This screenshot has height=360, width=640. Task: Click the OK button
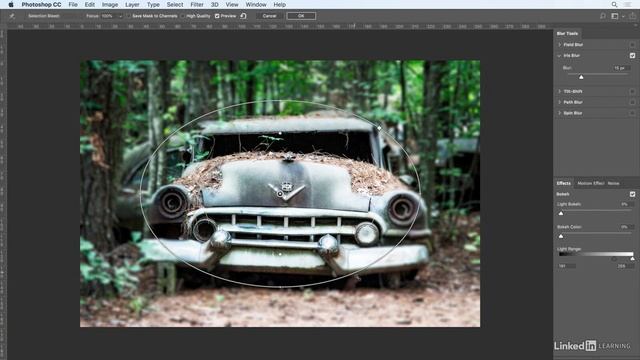coord(301,16)
